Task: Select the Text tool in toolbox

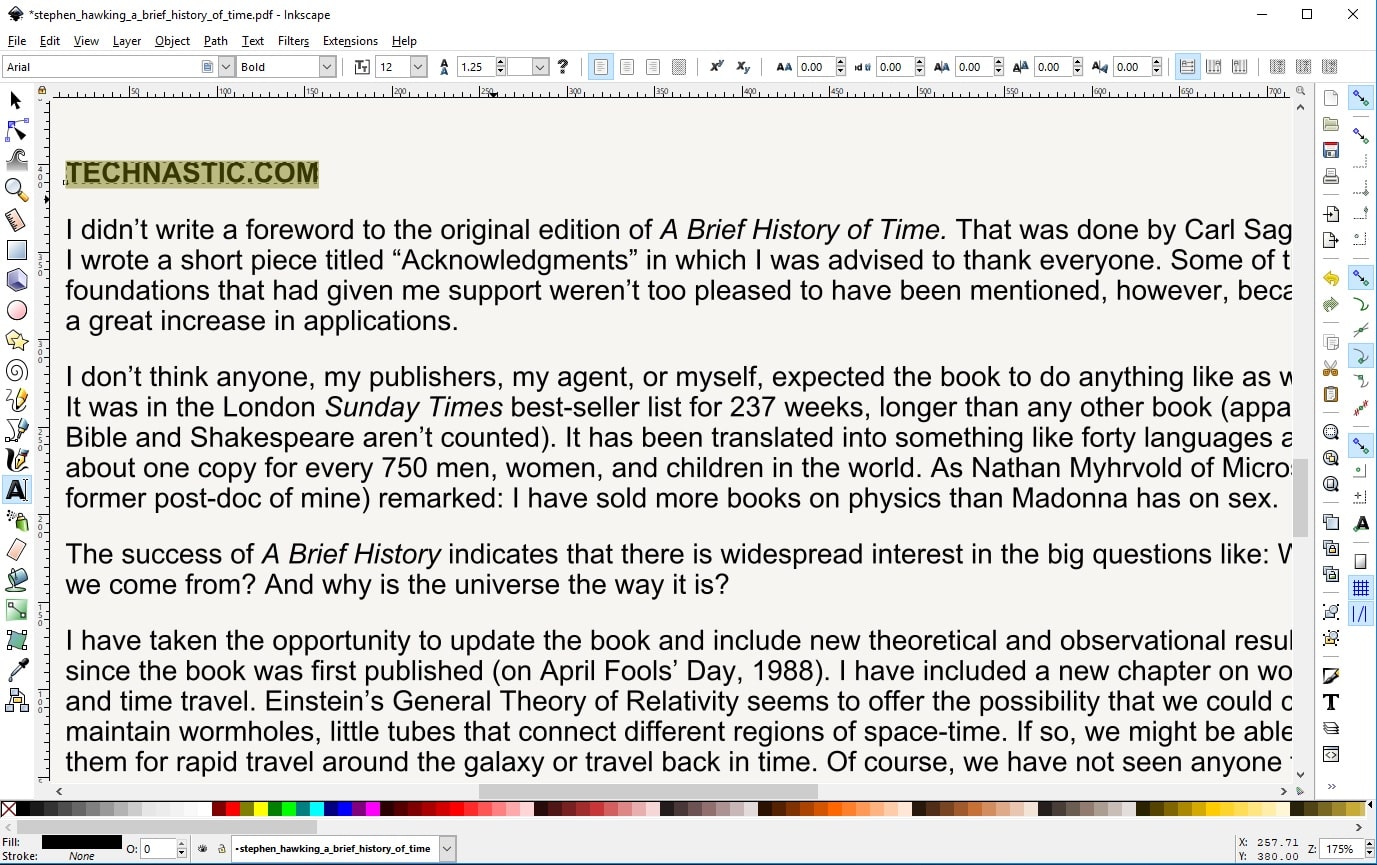Action: click(16, 490)
